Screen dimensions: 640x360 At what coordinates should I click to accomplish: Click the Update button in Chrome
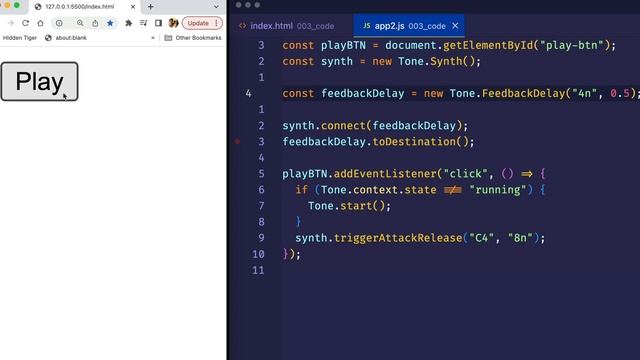tap(198, 23)
